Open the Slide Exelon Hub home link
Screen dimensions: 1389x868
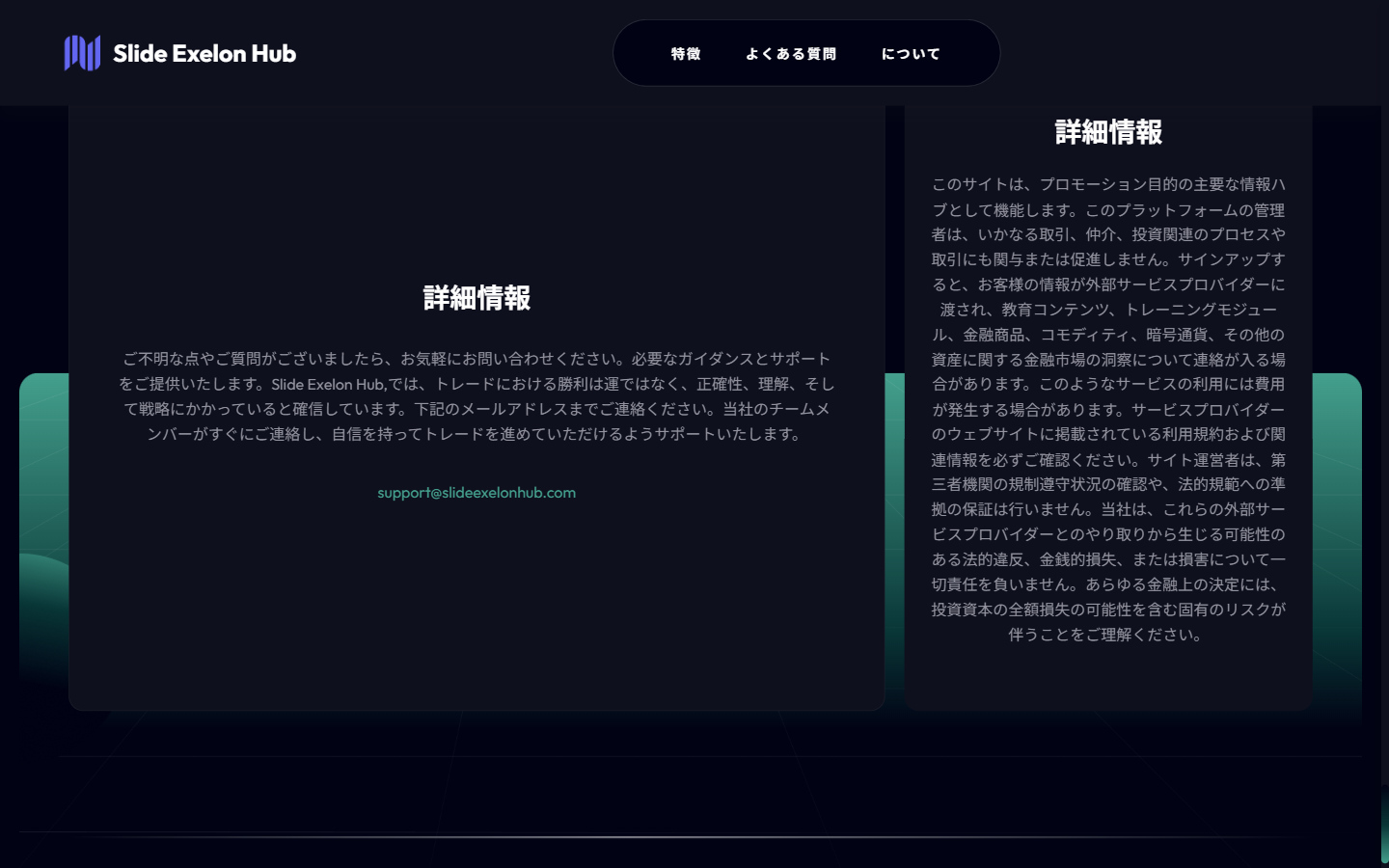tap(180, 53)
